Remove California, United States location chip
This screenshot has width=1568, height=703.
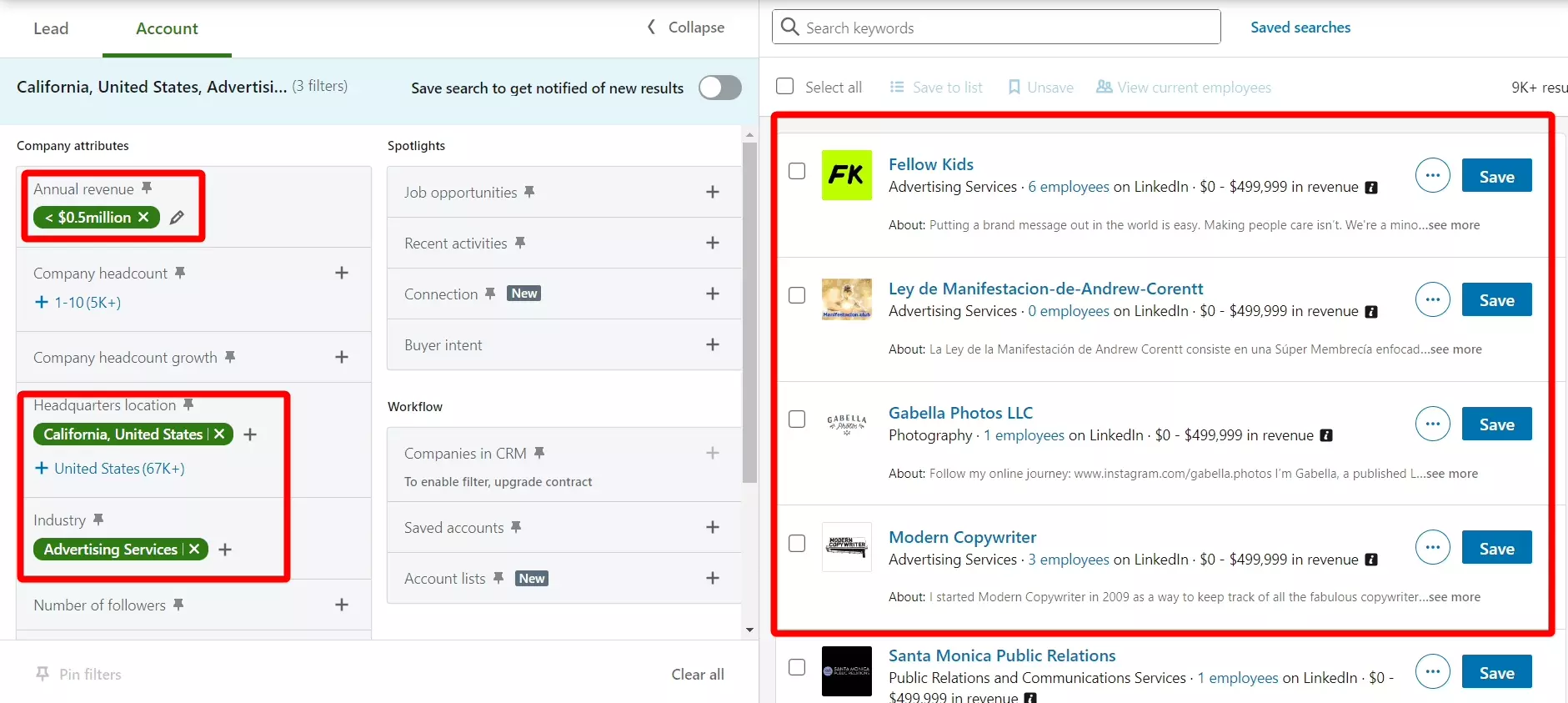click(219, 434)
